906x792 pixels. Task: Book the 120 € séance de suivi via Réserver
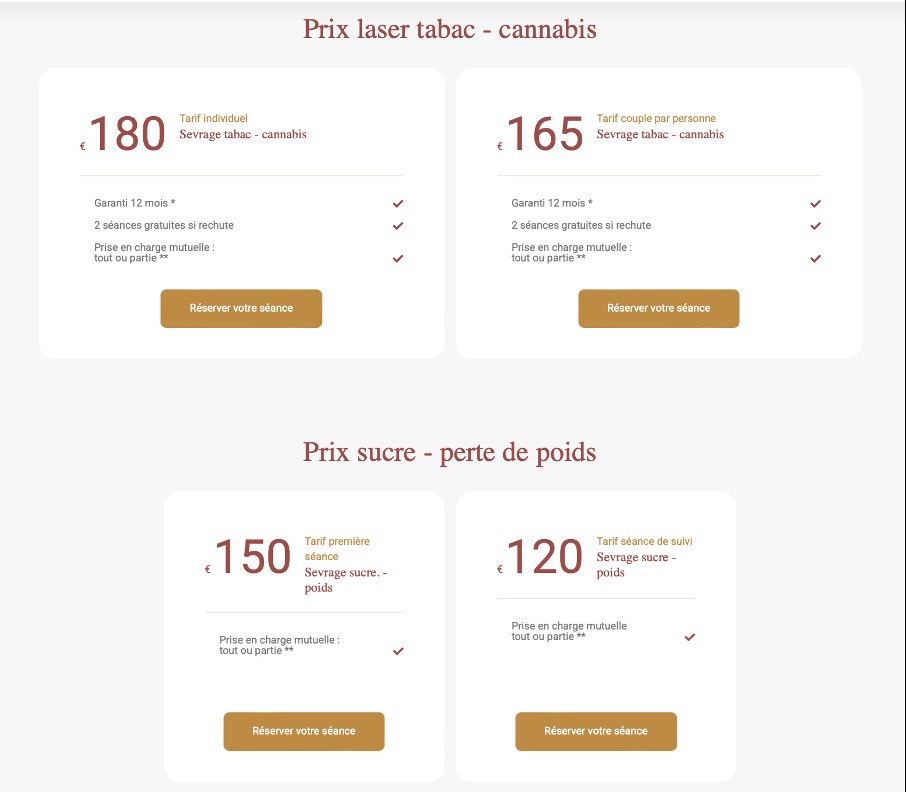pyautogui.click(x=596, y=731)
